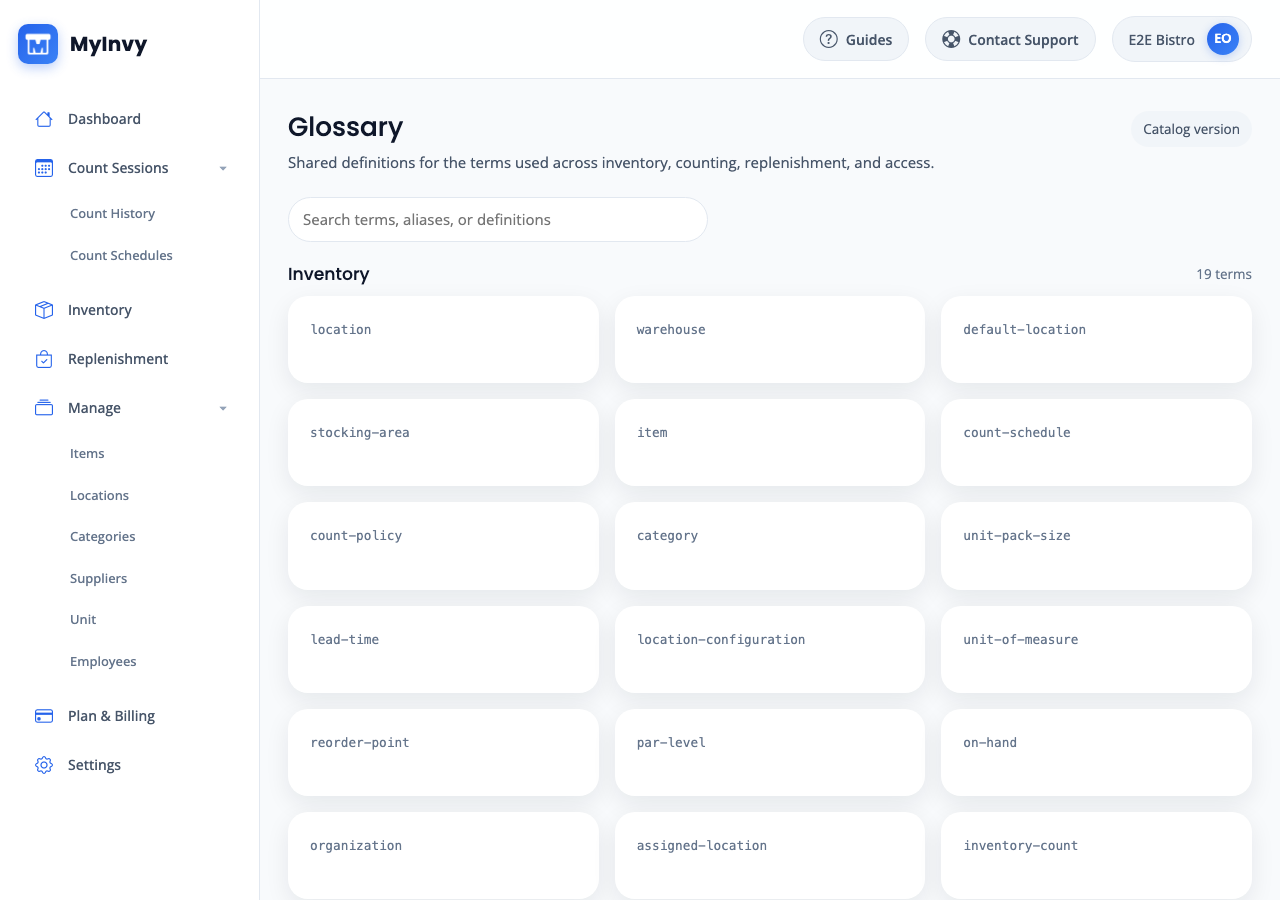Open Items under Manage
Image resolution: width=1280 pixels, height=900 pixels.
coord(87,453)
